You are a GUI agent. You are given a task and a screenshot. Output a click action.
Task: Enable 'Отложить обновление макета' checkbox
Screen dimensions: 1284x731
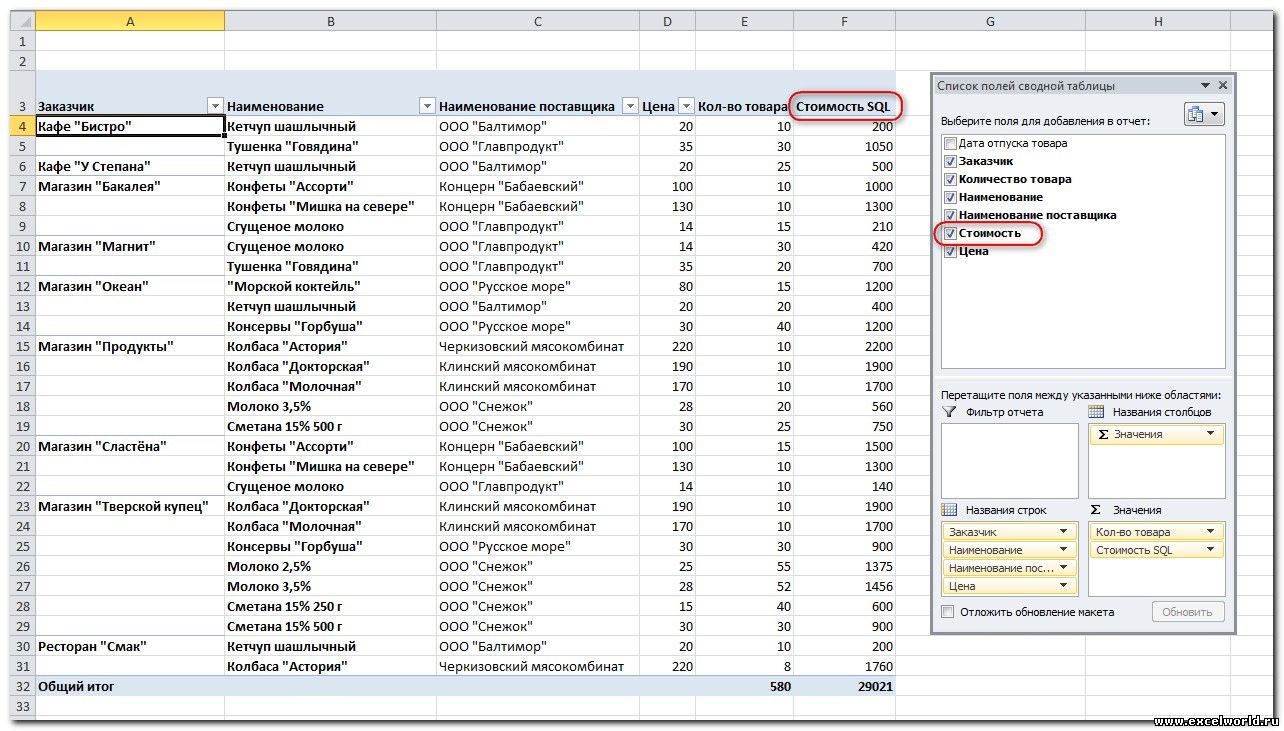948,612
